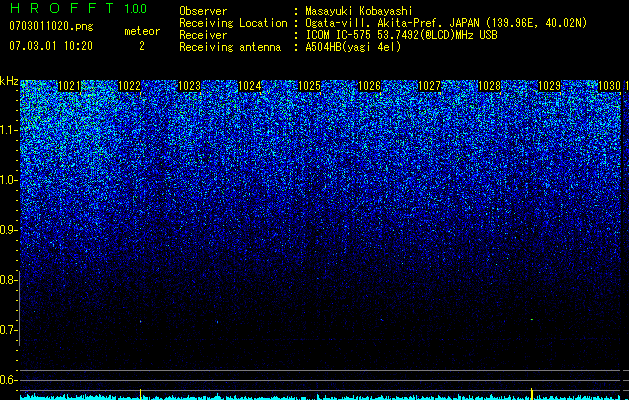Click time marker 1022
This screenshot has width=629, height=400.
[x=130, y=86]
